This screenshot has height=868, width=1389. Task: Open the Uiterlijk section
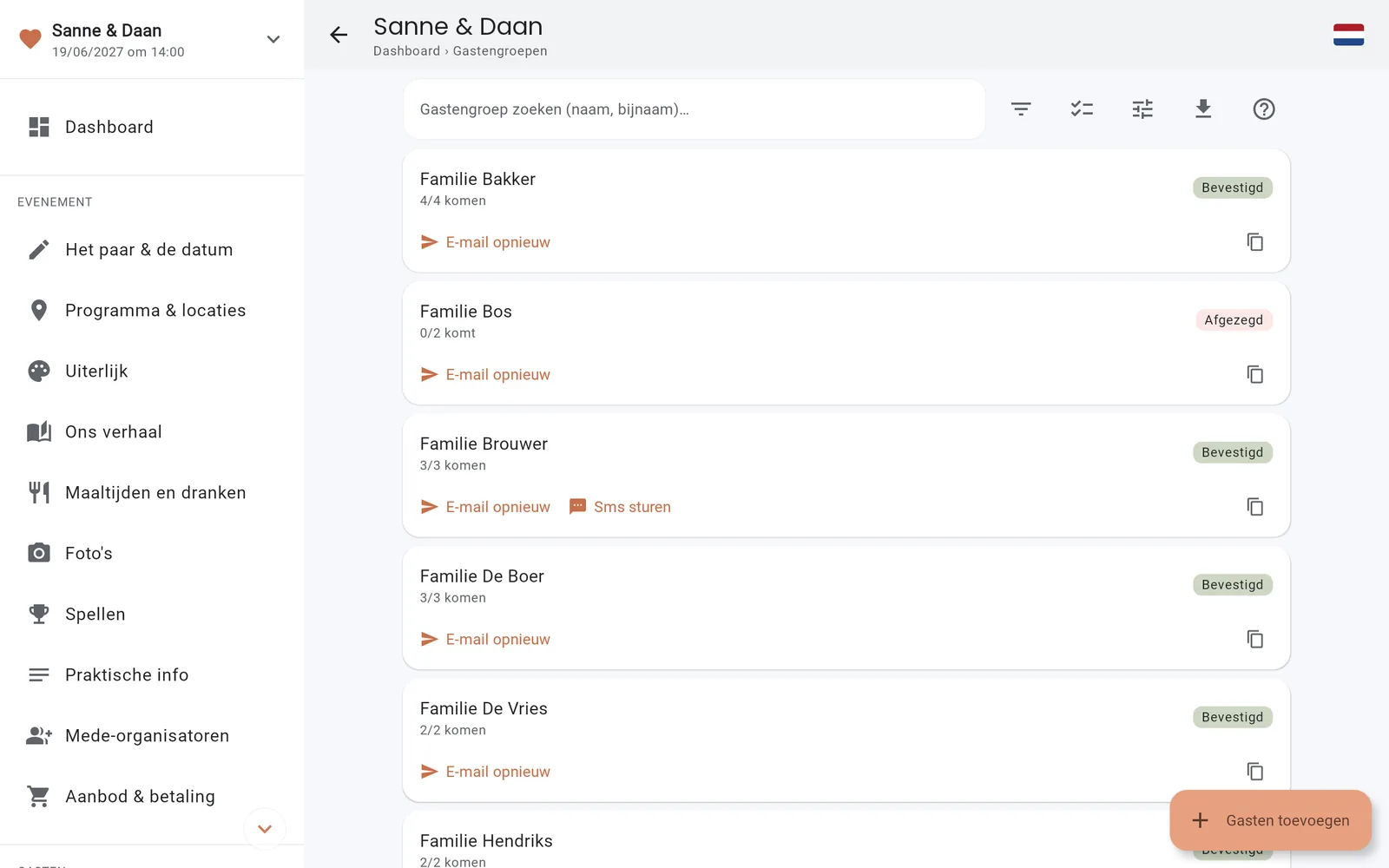pos(152,372)
